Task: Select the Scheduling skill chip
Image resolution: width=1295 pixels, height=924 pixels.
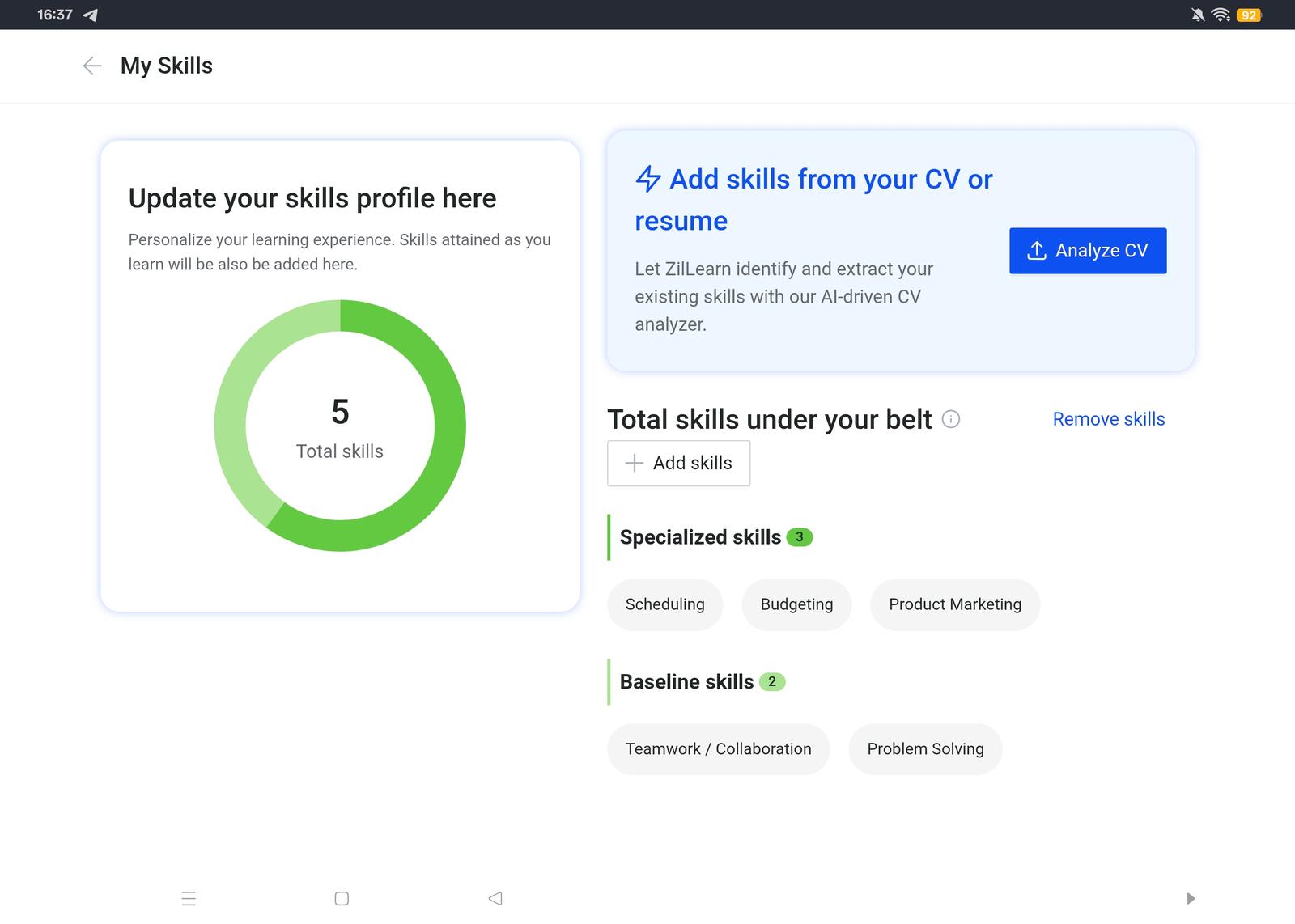Action: [x=664, y=604]
